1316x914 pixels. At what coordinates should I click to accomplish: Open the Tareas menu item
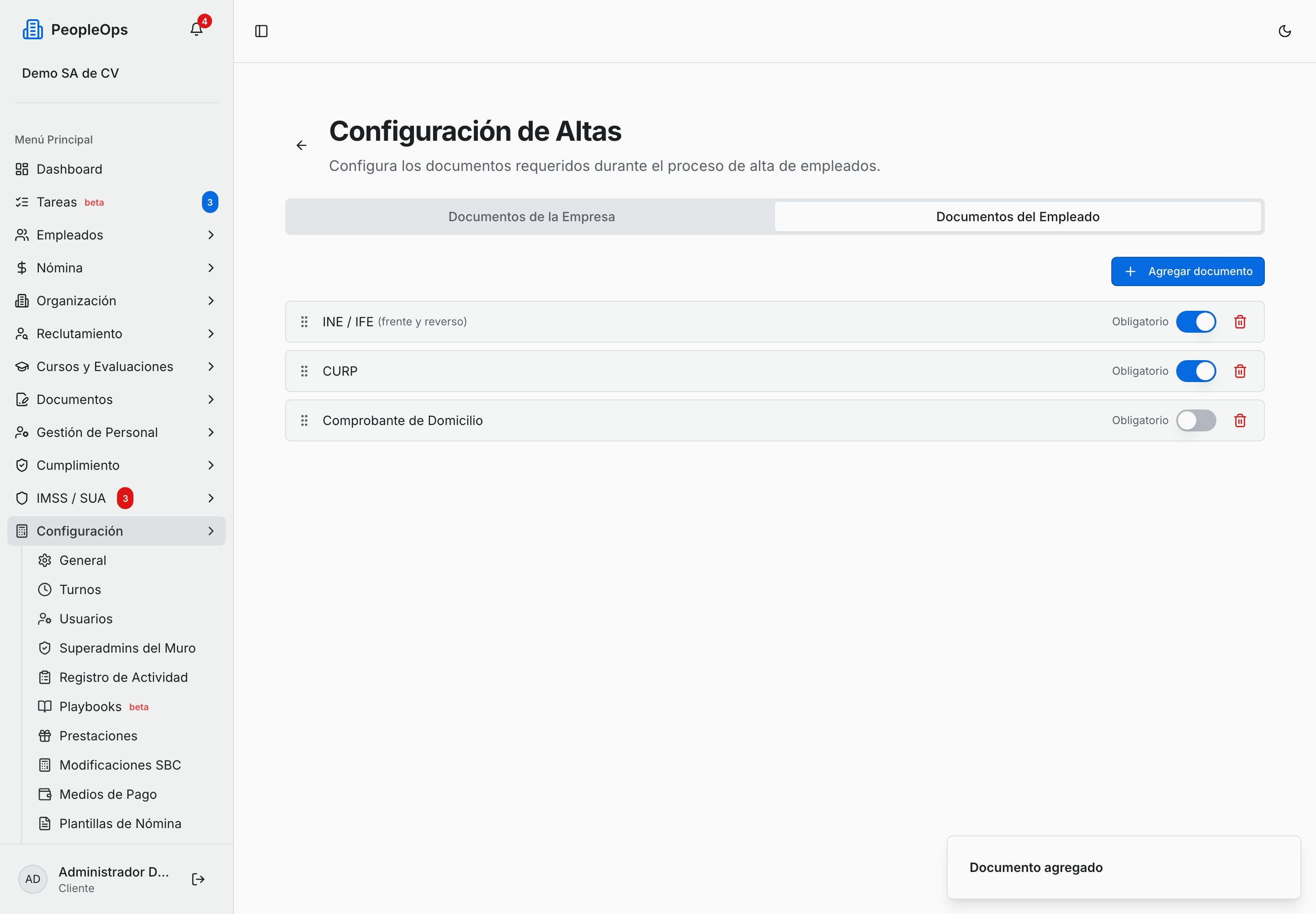[116, 202]
